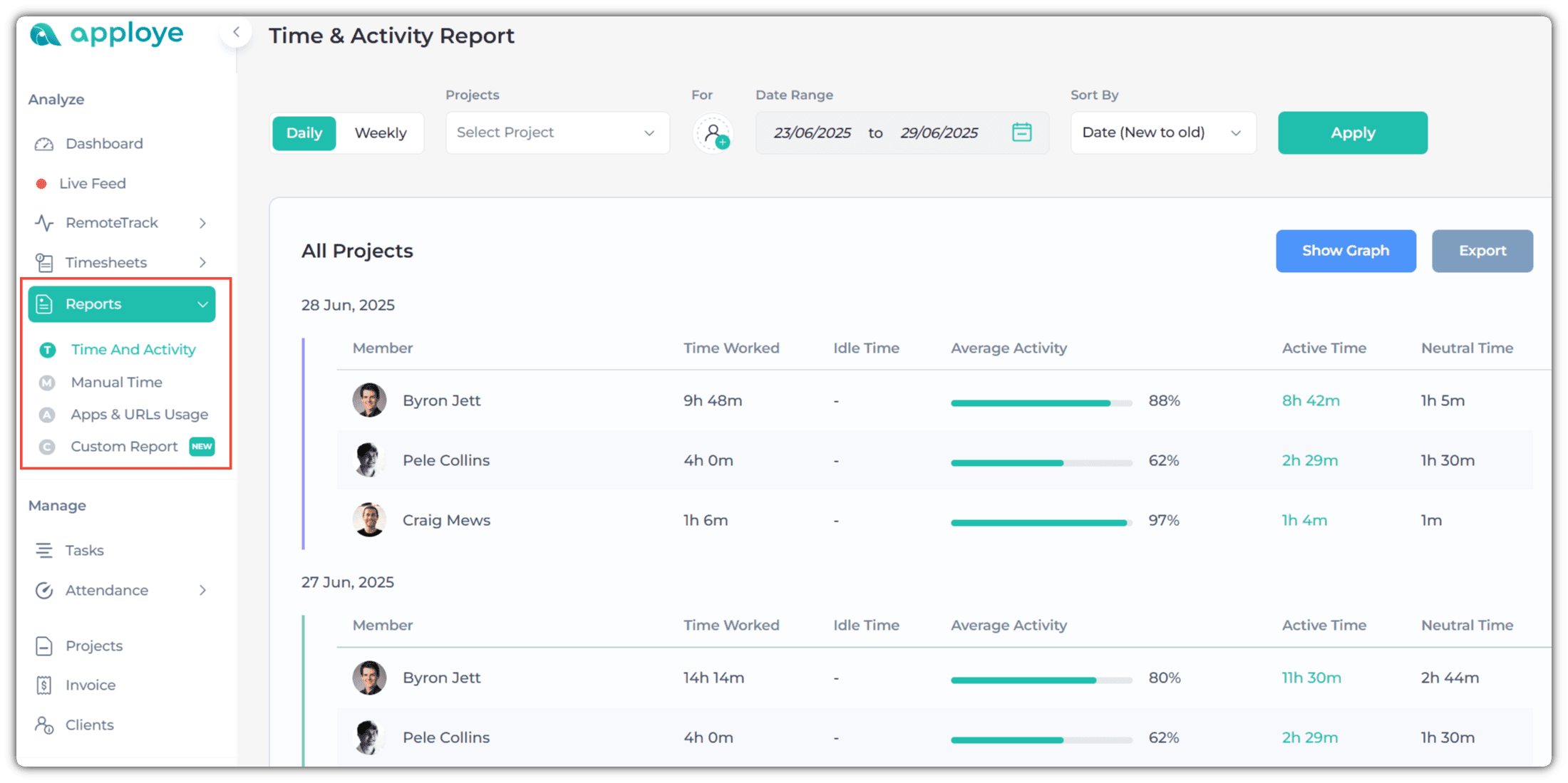Switch report view to Weekly
The image size is (1568, 783).
[x=381, y=133]
